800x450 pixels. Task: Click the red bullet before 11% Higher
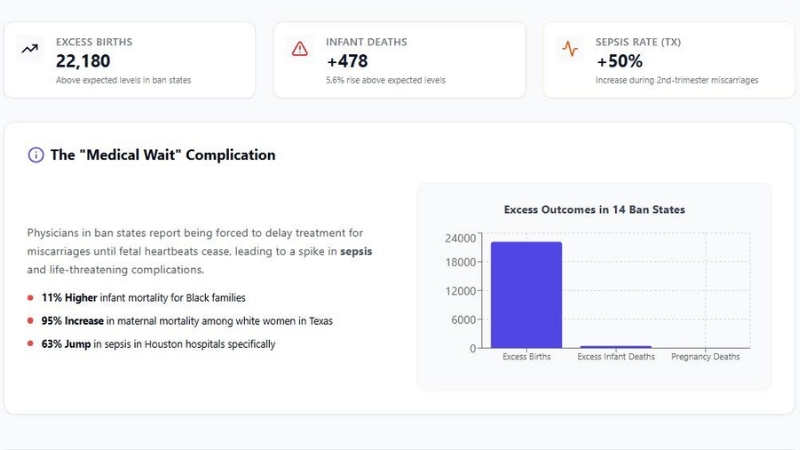31,298
